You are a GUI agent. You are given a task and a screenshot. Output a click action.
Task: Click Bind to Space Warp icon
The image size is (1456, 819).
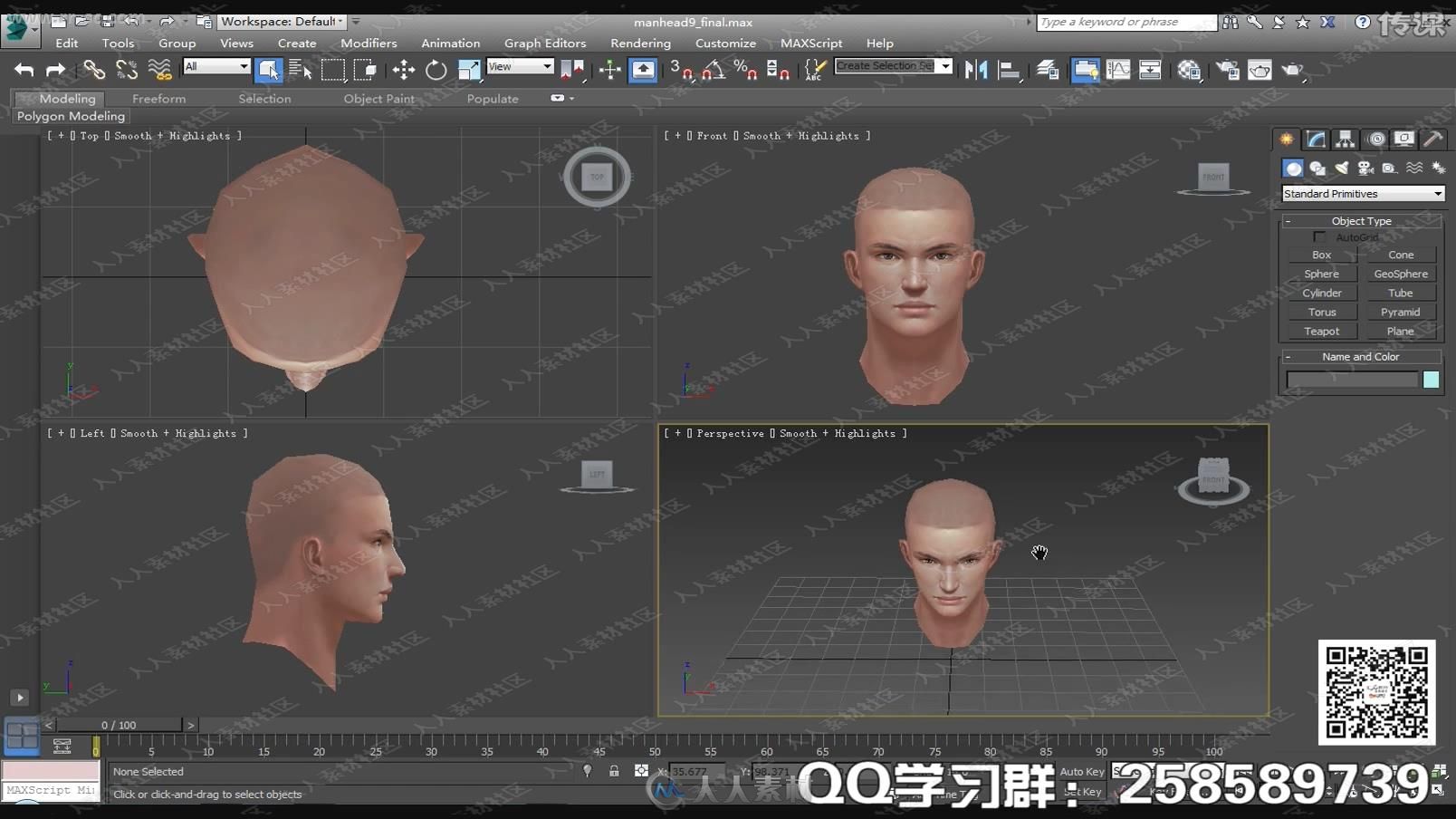point(159,70)
